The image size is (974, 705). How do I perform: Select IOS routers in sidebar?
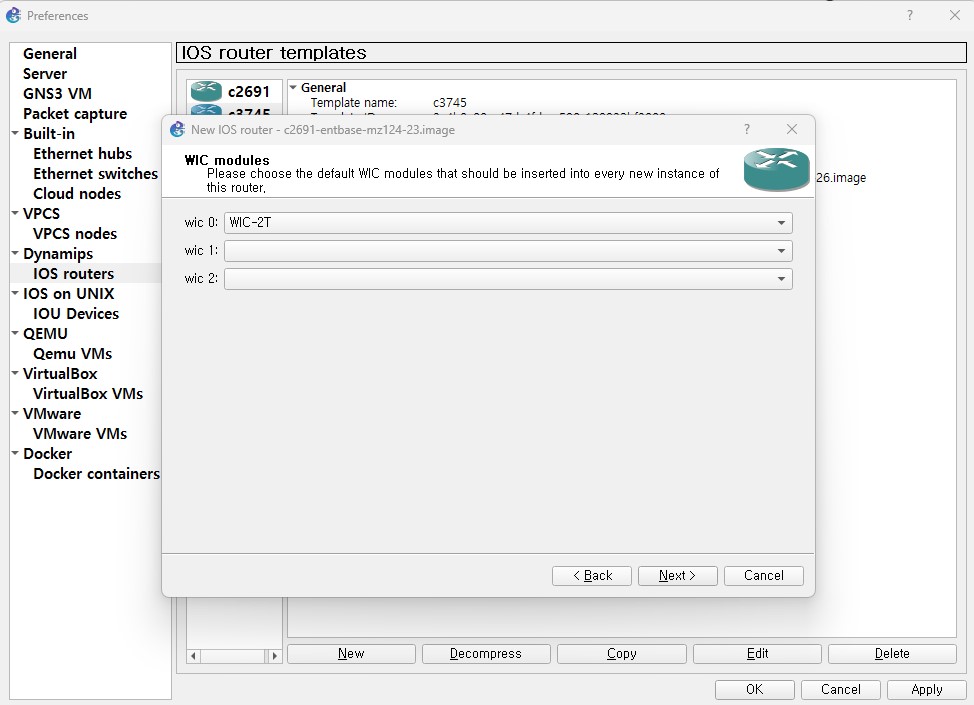(x=73, y=273)
